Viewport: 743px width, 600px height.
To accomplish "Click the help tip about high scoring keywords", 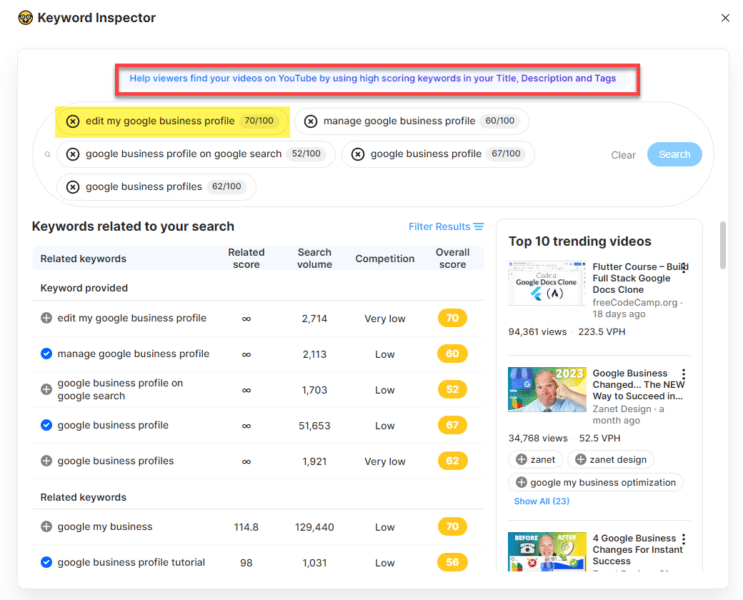I will coord(372,78).
